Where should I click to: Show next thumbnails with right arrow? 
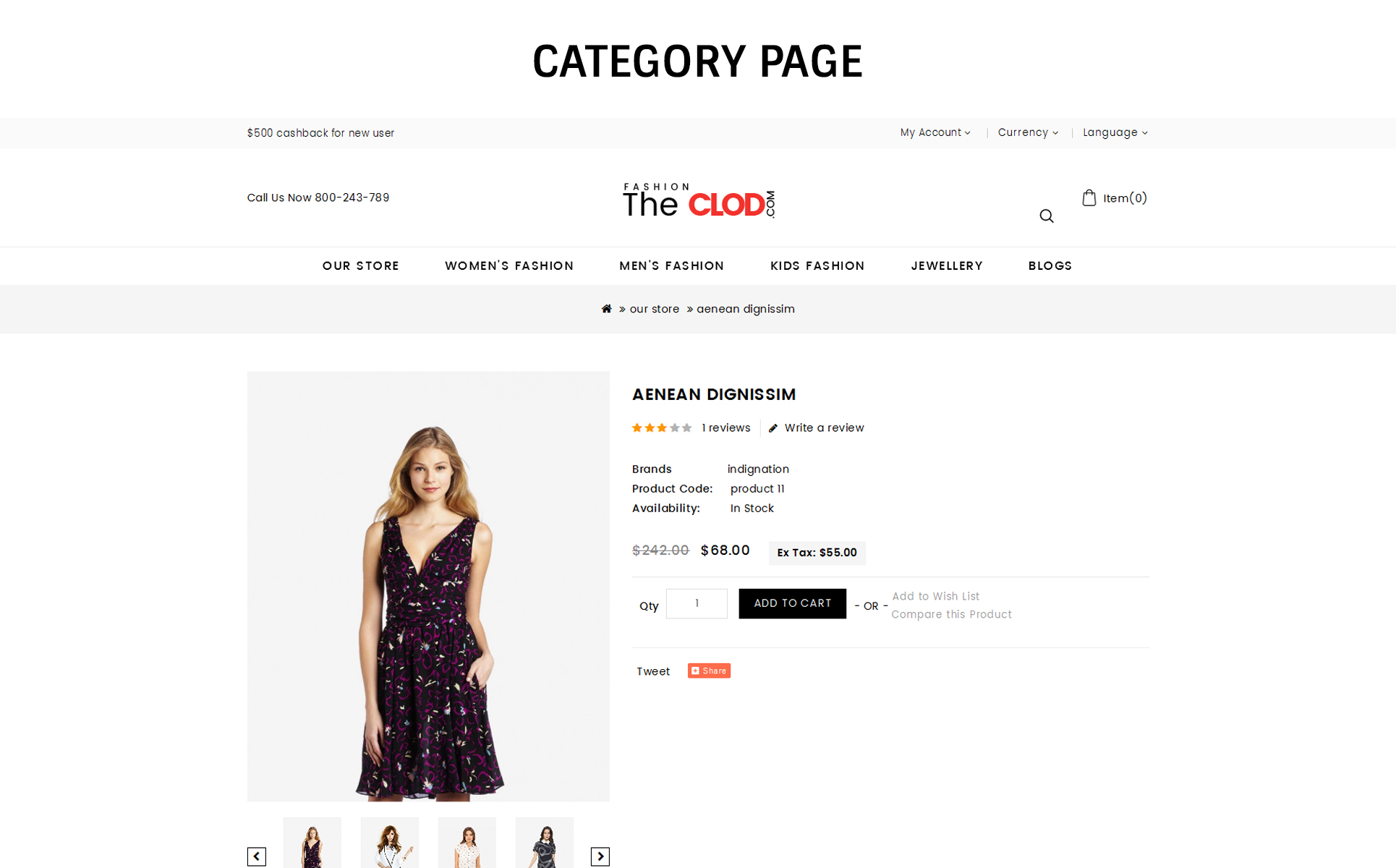(x=600, y=856)
